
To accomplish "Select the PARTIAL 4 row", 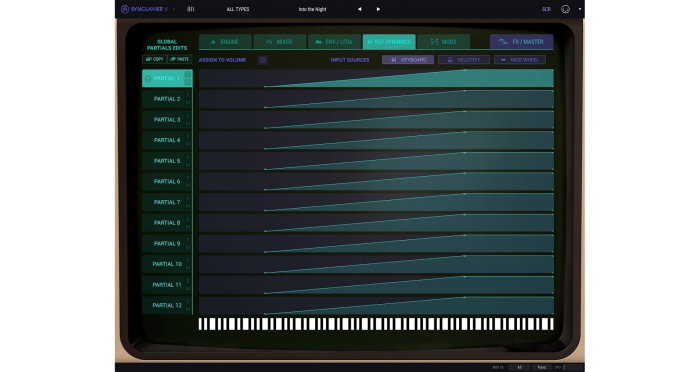I will click(x=167, y=140).
